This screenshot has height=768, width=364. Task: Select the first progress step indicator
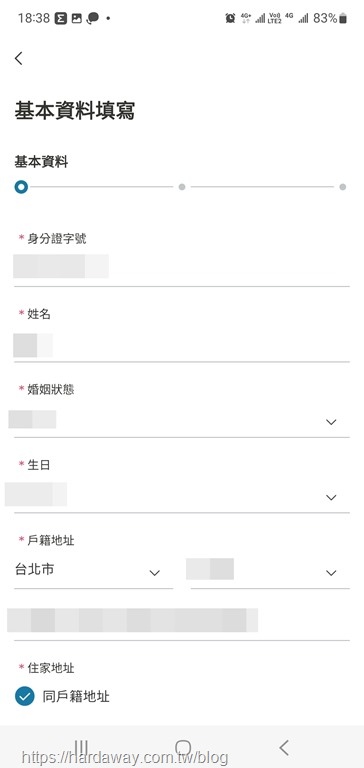pos(21,187)
